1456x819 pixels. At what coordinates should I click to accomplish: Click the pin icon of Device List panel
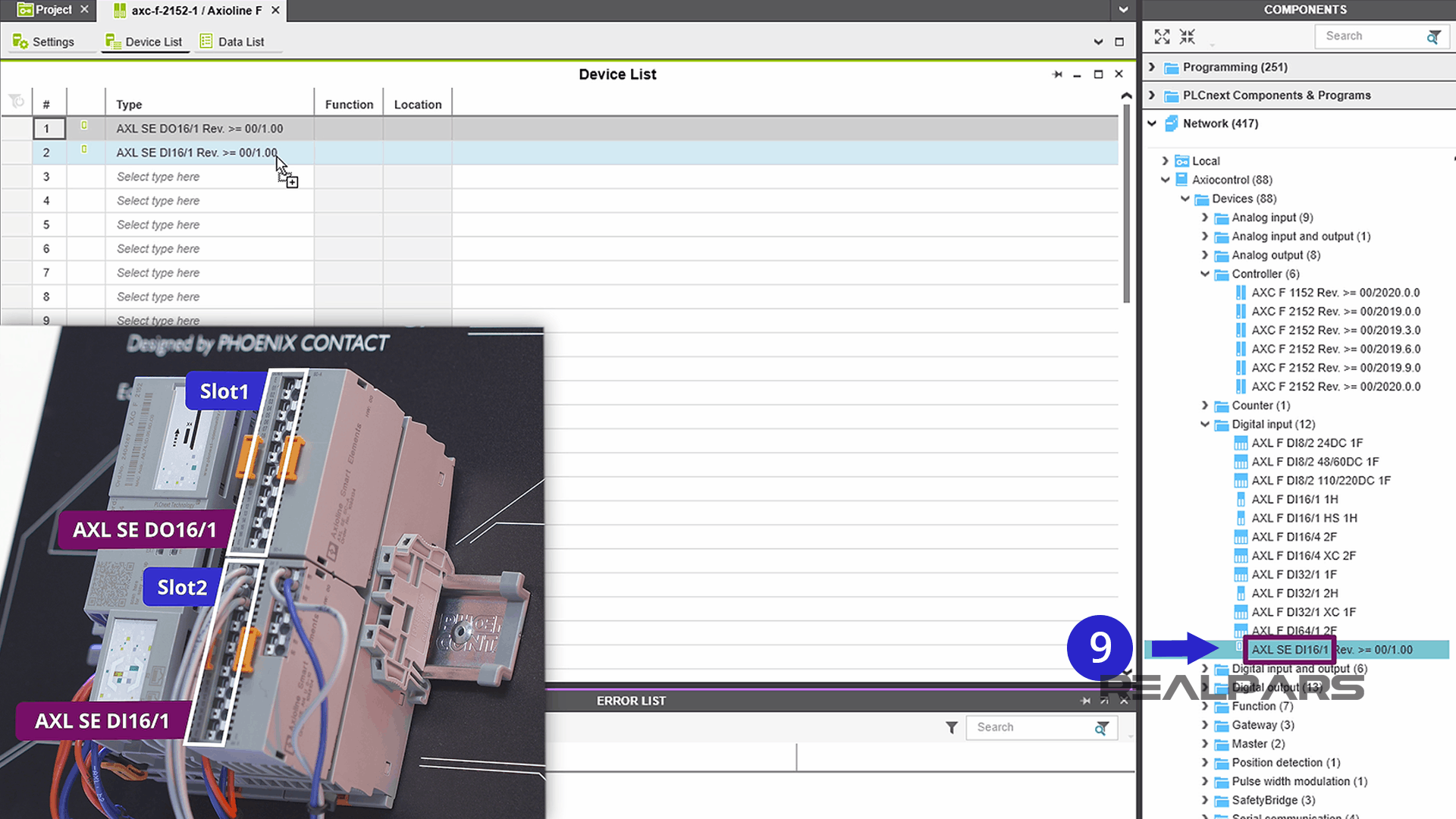(1057, 74)
